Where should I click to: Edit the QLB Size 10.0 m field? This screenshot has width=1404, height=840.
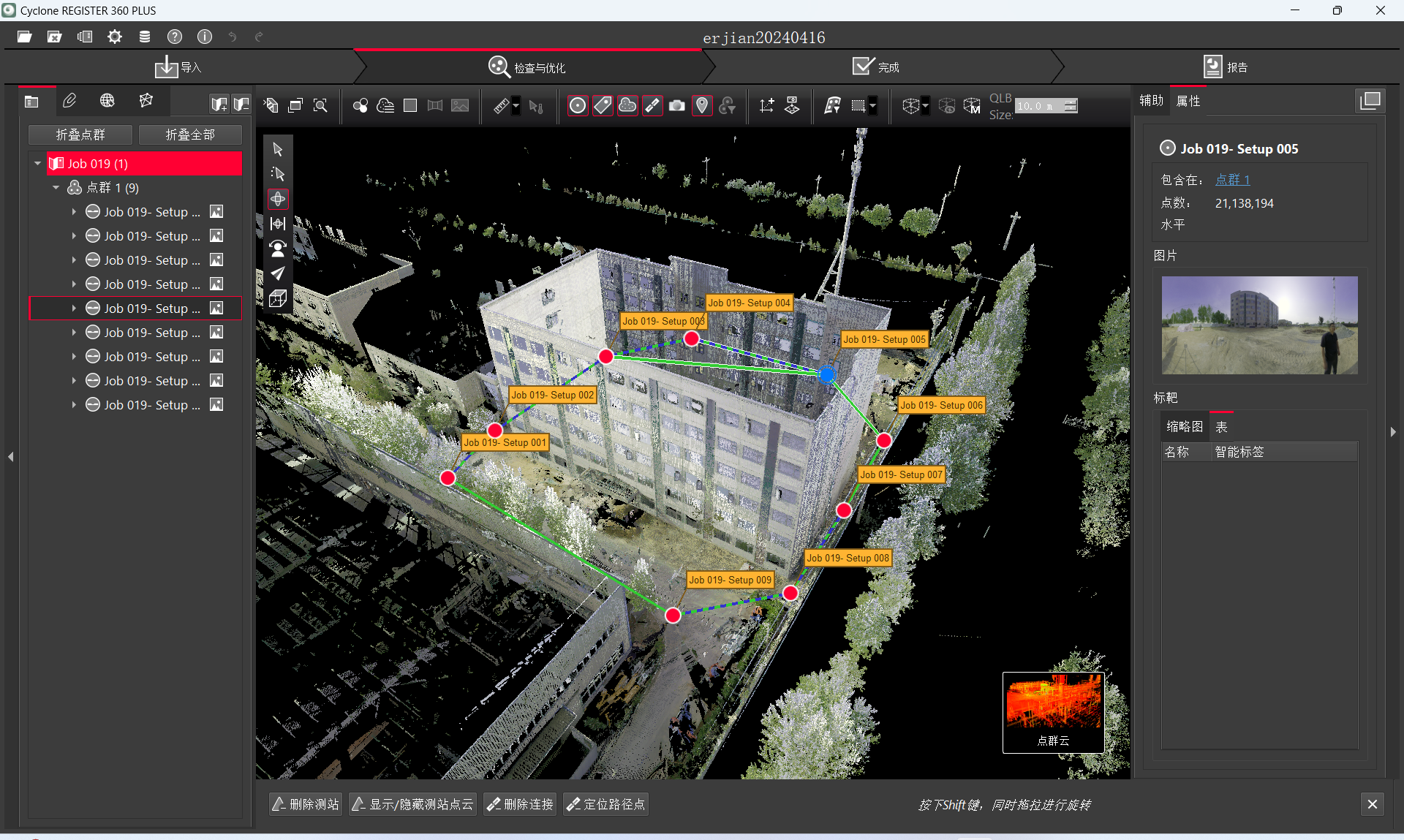[1040, 106]
